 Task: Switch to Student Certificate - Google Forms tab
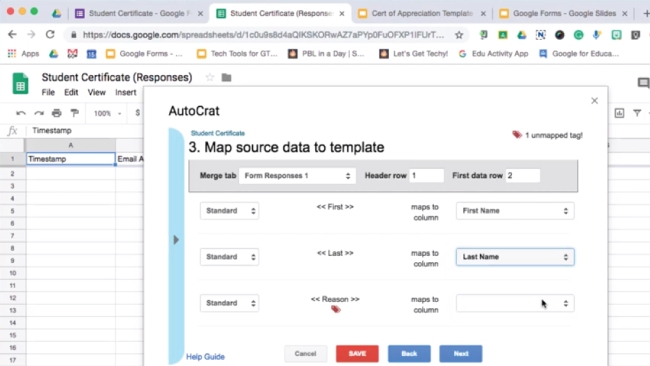coord(139,14)
